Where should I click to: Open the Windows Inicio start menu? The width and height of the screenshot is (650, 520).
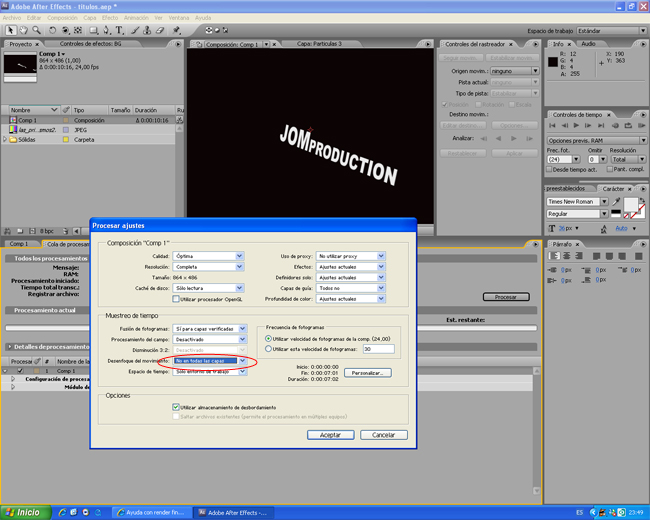(25, 513)
